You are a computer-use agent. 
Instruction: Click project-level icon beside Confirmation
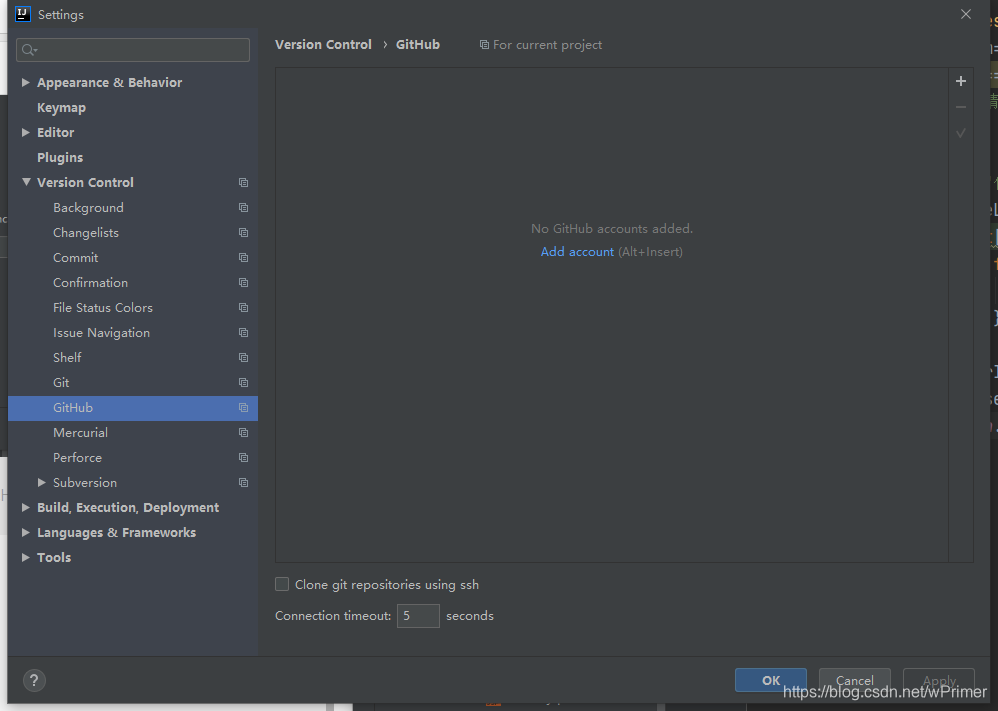coord(243,283)
